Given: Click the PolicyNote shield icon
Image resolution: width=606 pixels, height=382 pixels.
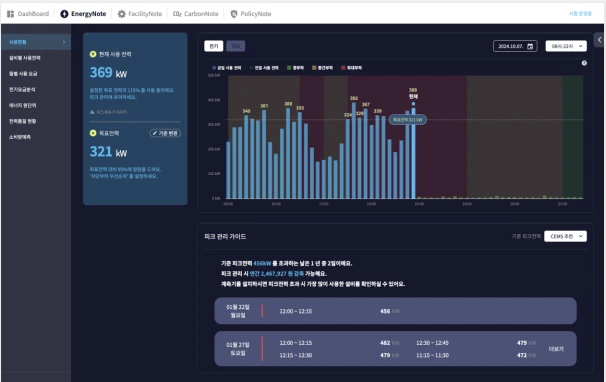Looking at the screenshot, I should point(234,14).
